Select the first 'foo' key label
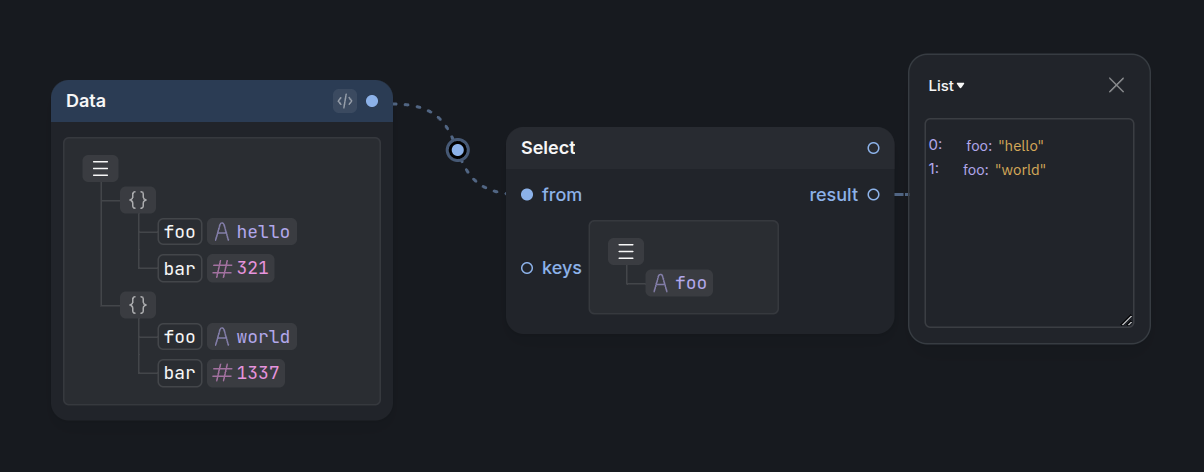 [180, 232]
